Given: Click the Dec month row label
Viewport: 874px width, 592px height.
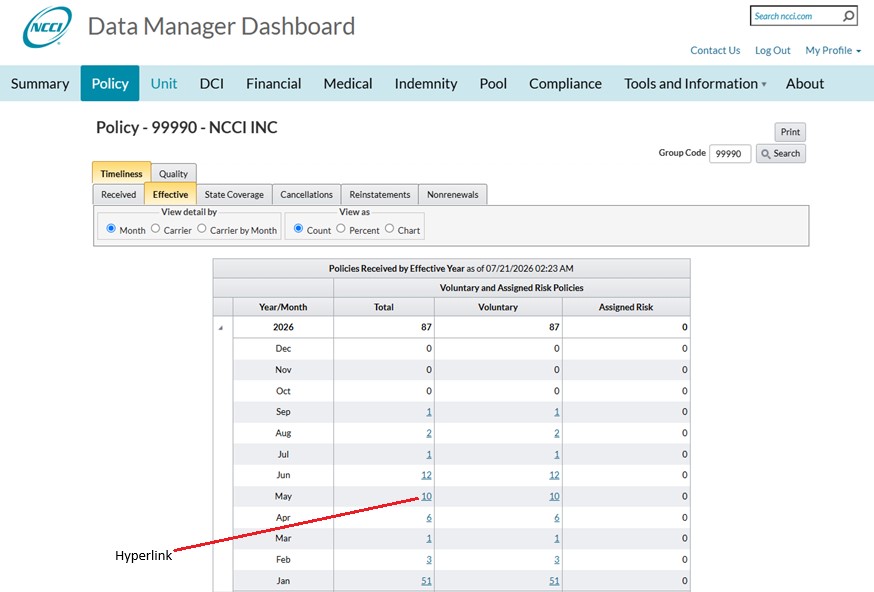Looking at the screenshot, I should 283,348.
